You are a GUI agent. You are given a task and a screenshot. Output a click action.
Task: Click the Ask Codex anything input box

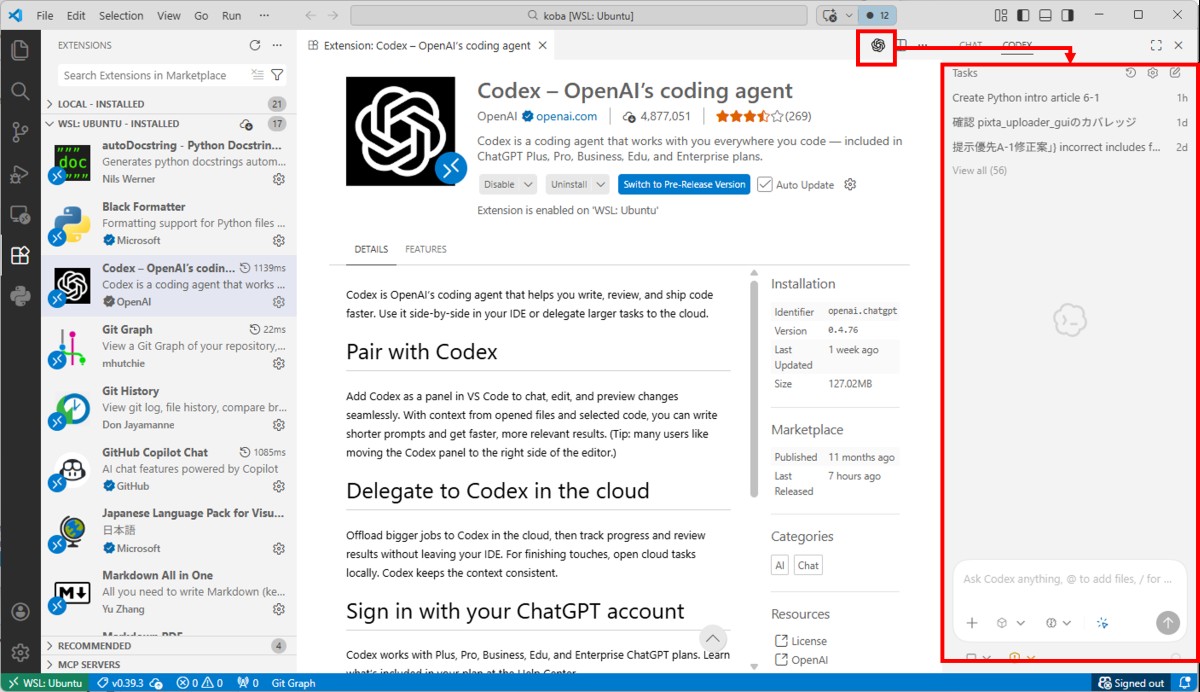tap(1067, 579)
